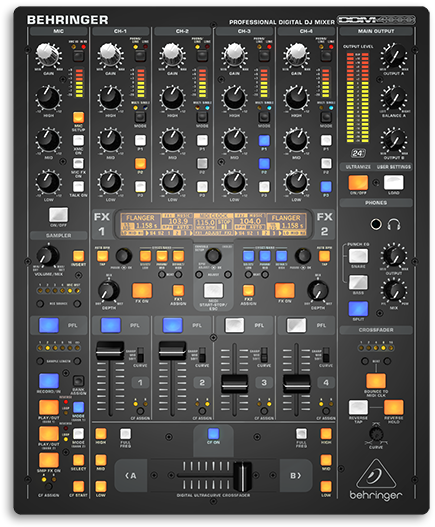Click the channel 1 volume fader
This screenshot has width=435, height=527.
(x=110, y=350)
